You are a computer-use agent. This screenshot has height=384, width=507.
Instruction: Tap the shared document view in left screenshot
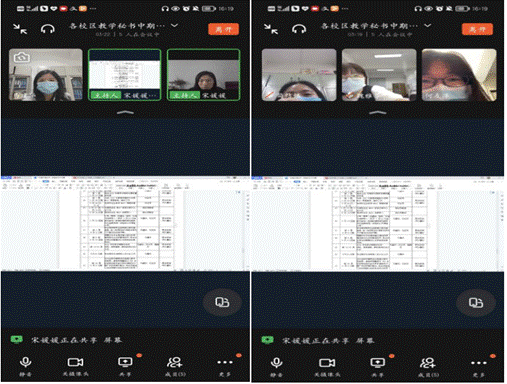pos(125,223)
